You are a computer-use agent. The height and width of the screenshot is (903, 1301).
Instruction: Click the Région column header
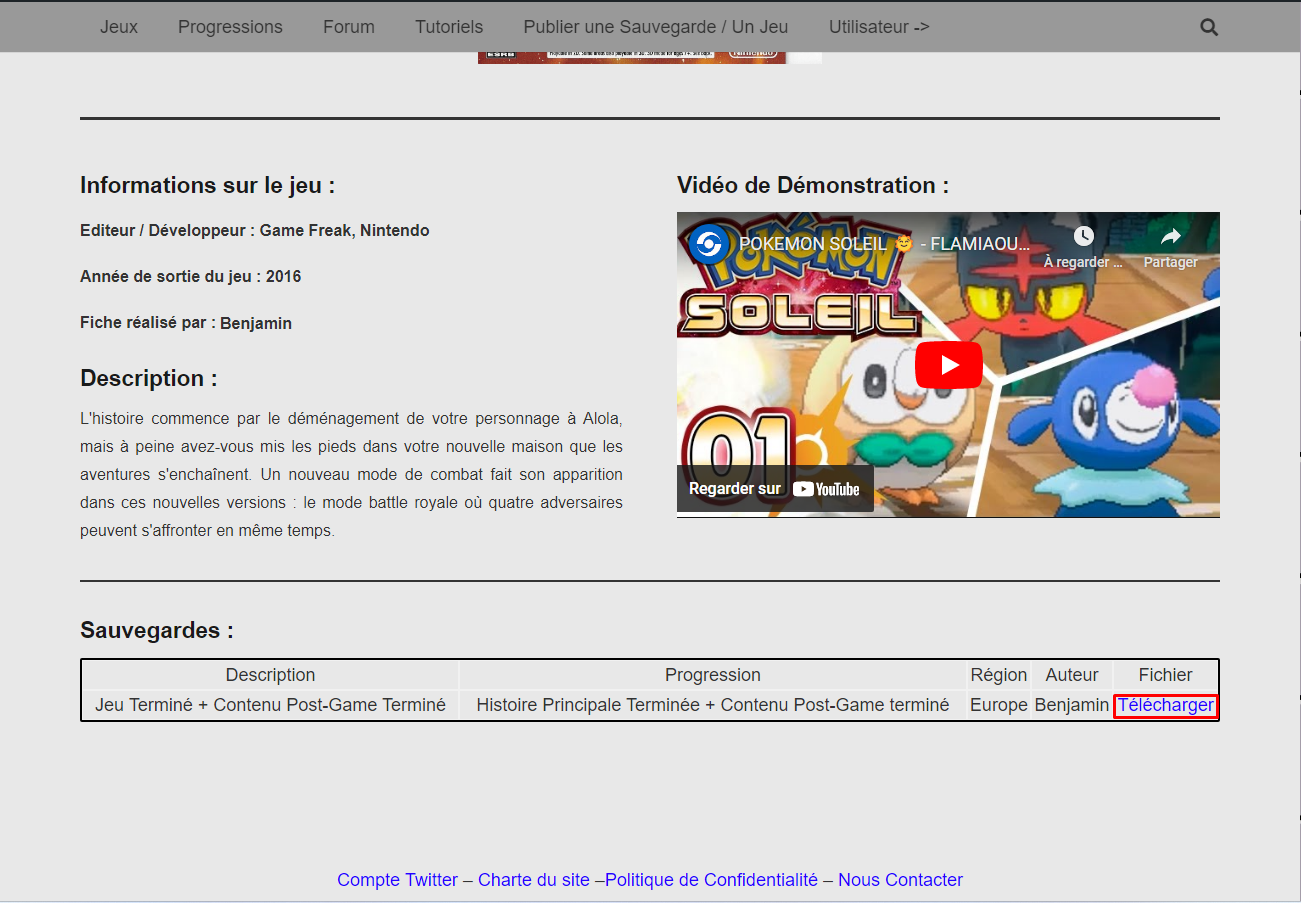[999, 675]
